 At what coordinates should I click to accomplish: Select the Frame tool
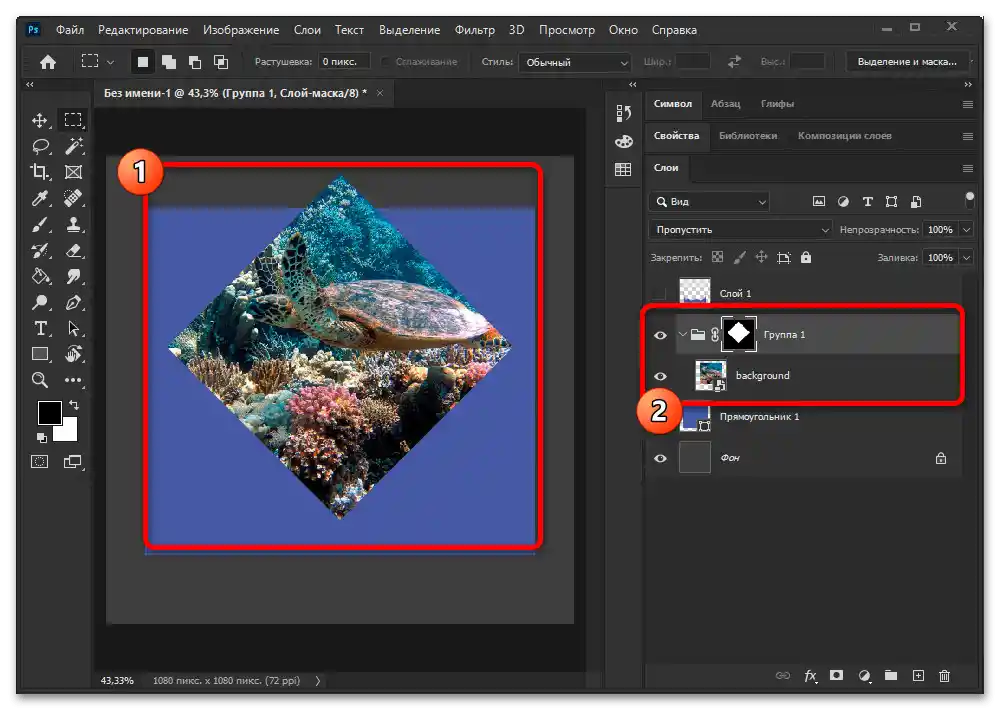coord(73,172)
